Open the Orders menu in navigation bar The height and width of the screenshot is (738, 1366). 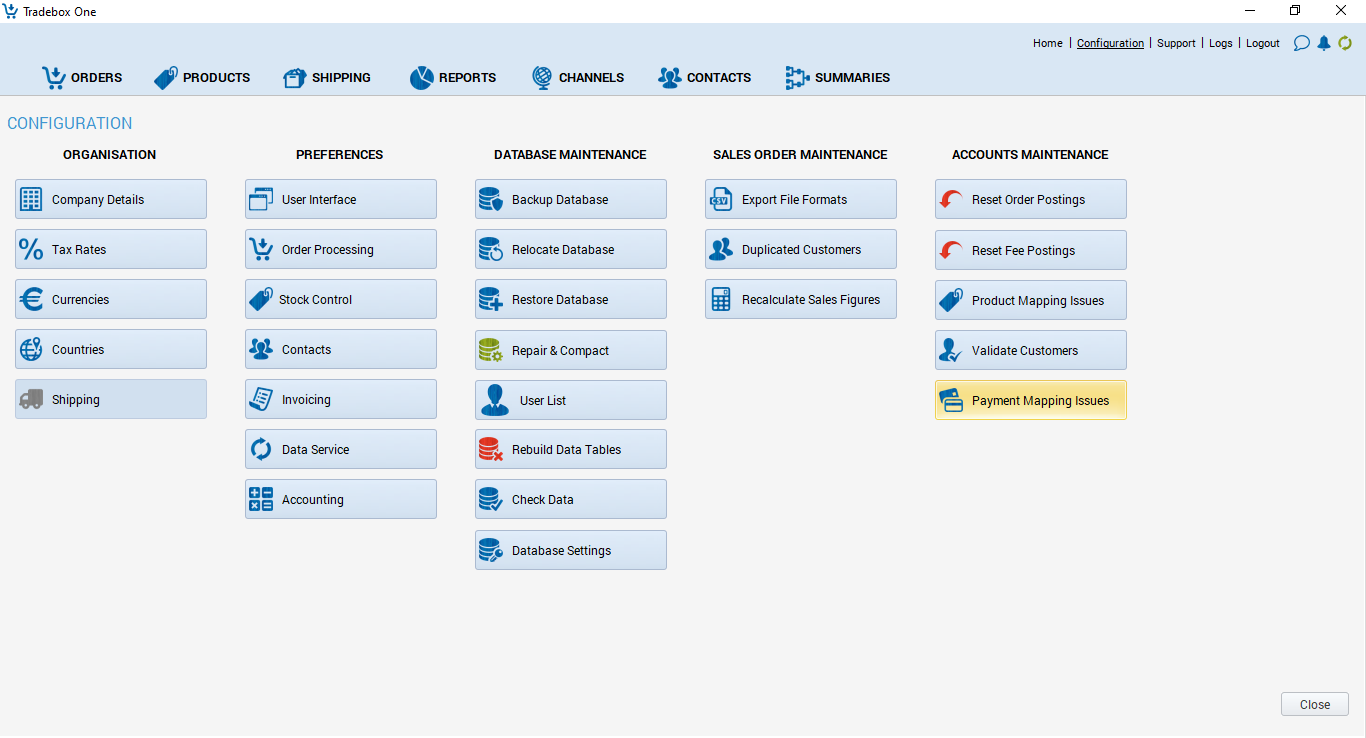click(x=82, y=77)
